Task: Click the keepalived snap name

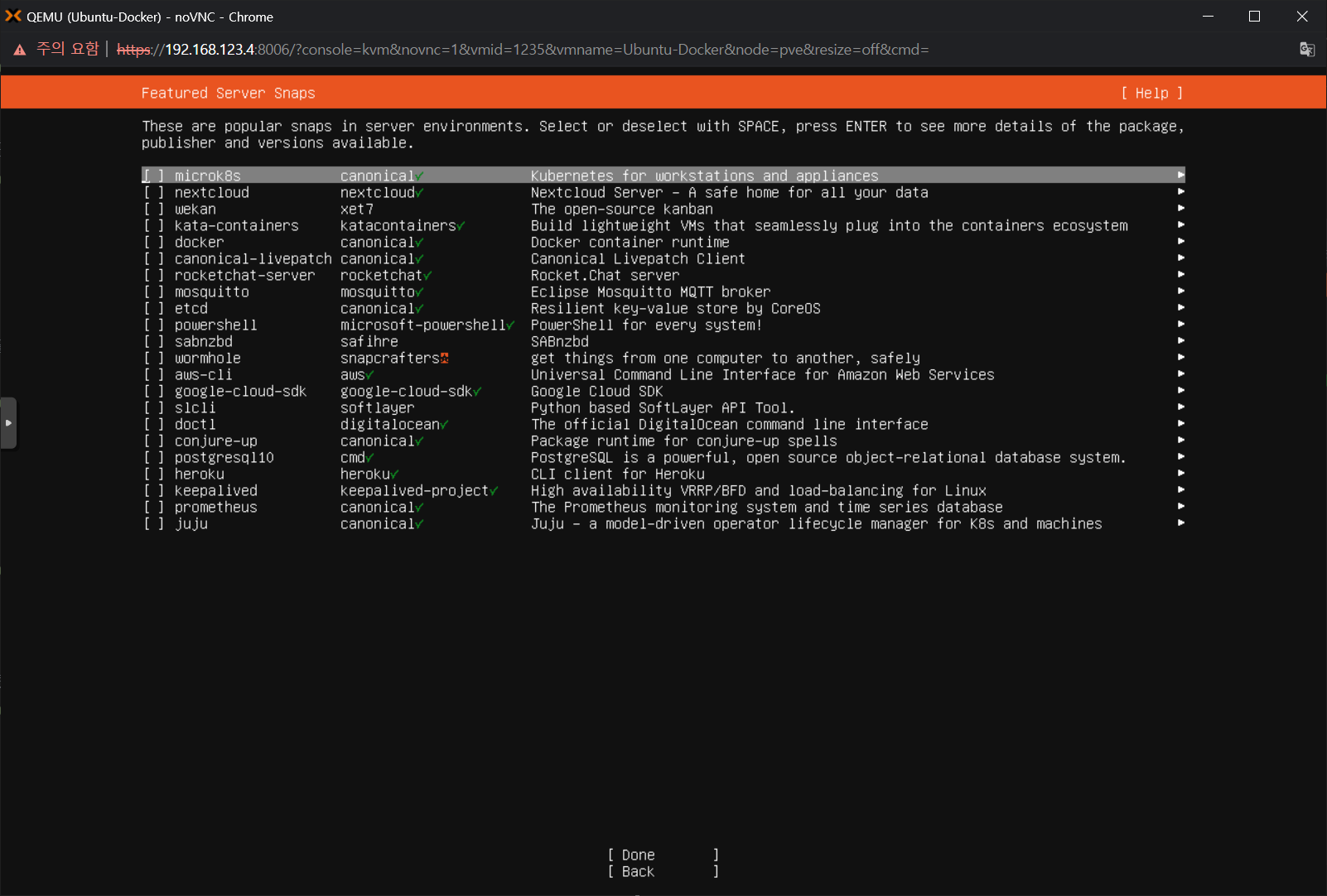Action: pos(216,491)
